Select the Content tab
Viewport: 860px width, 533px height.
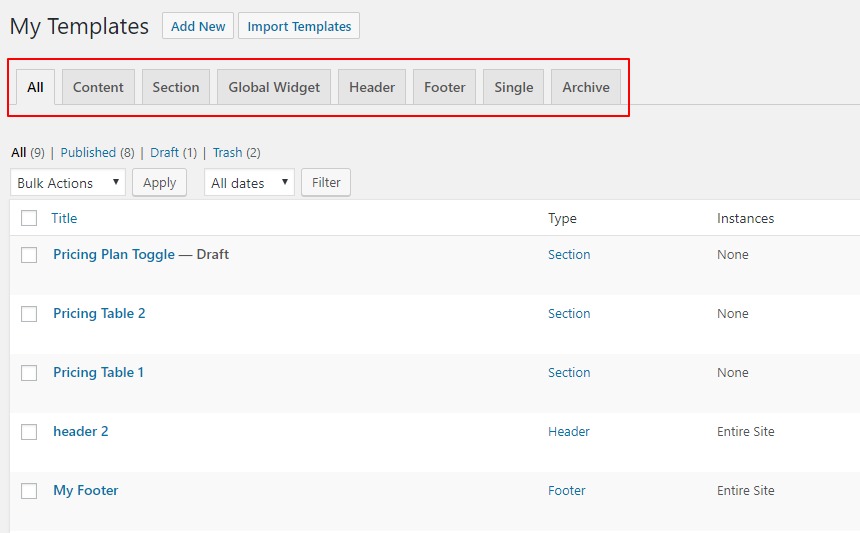[x=98, y=87]
